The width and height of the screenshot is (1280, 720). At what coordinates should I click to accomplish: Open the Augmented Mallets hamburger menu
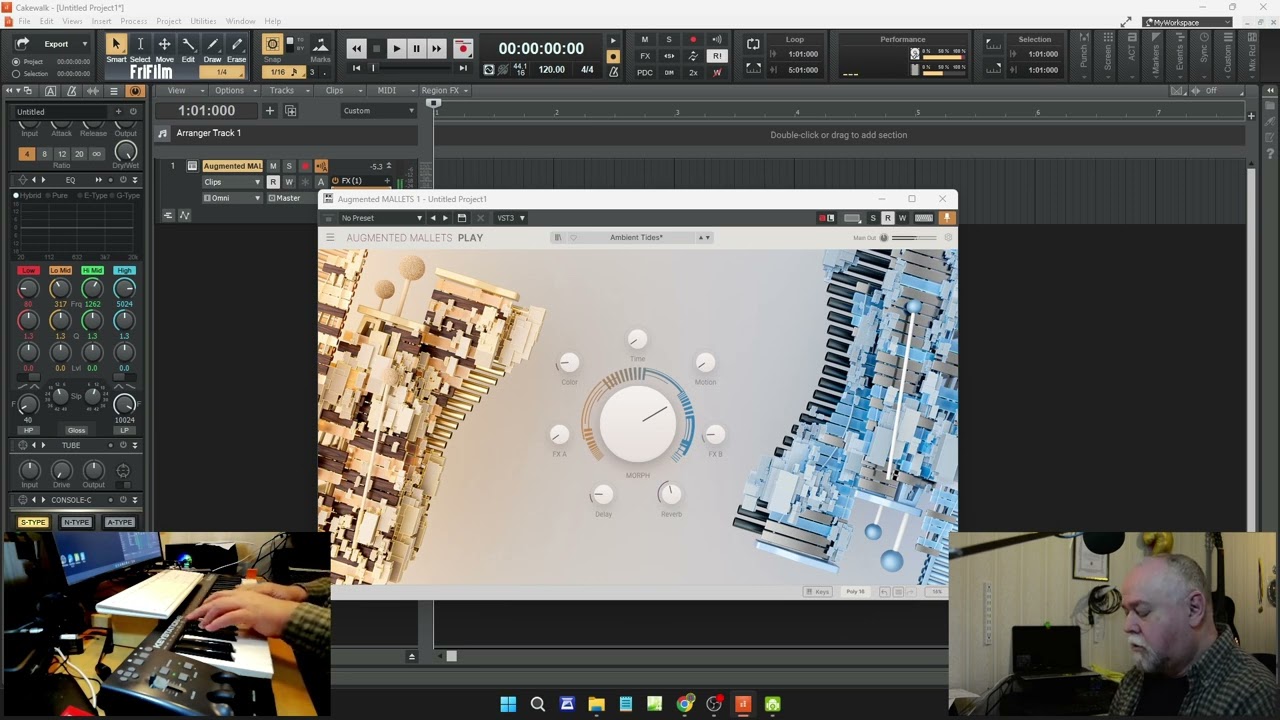tap(330, 238)
